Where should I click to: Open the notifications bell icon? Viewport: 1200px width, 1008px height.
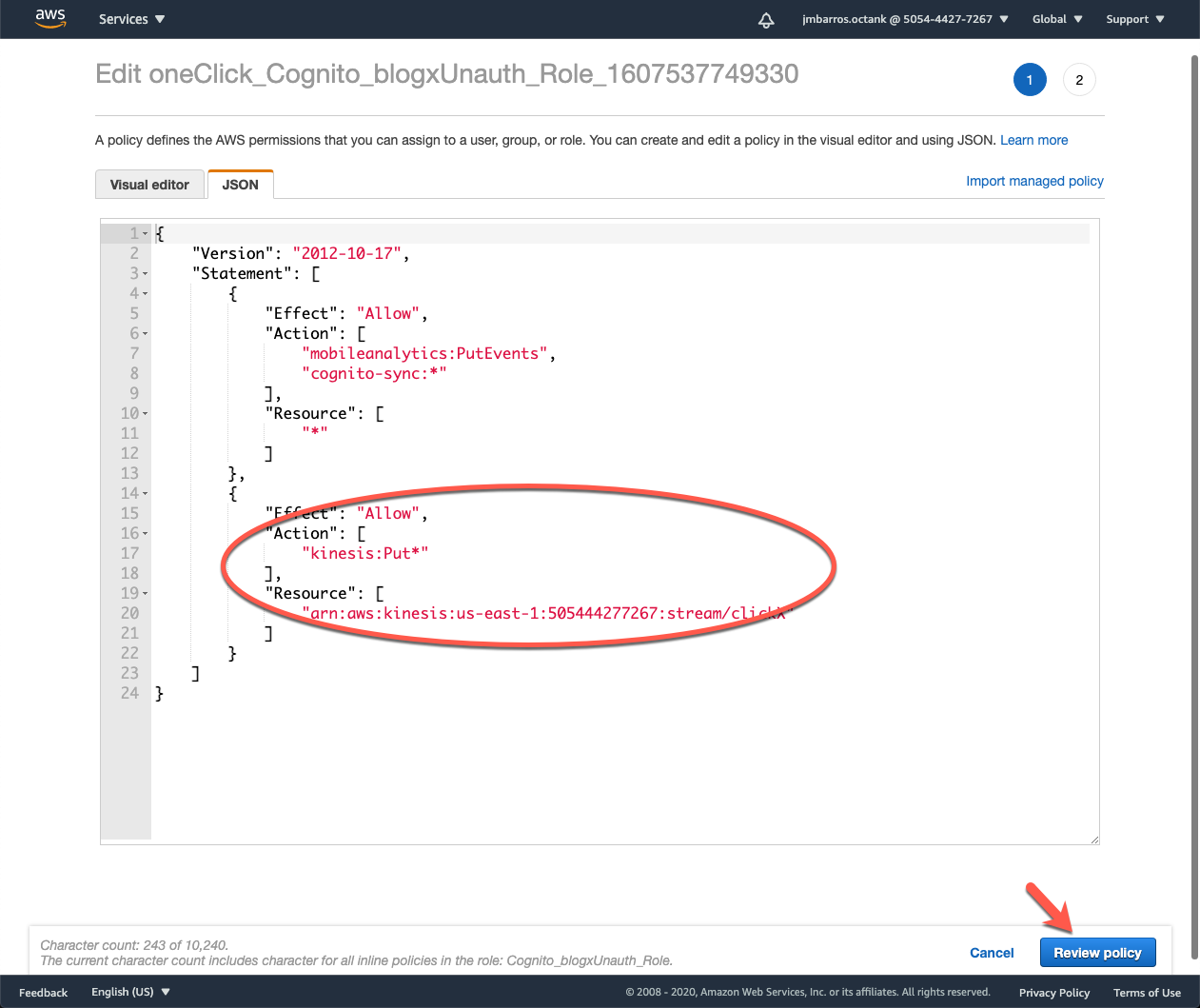click(x=766, y=20)
